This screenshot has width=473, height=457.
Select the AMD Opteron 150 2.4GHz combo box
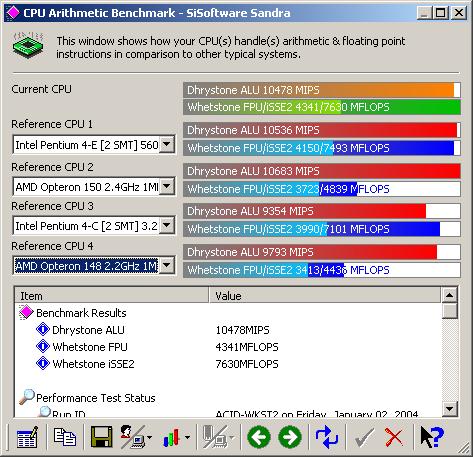point(94,186)
